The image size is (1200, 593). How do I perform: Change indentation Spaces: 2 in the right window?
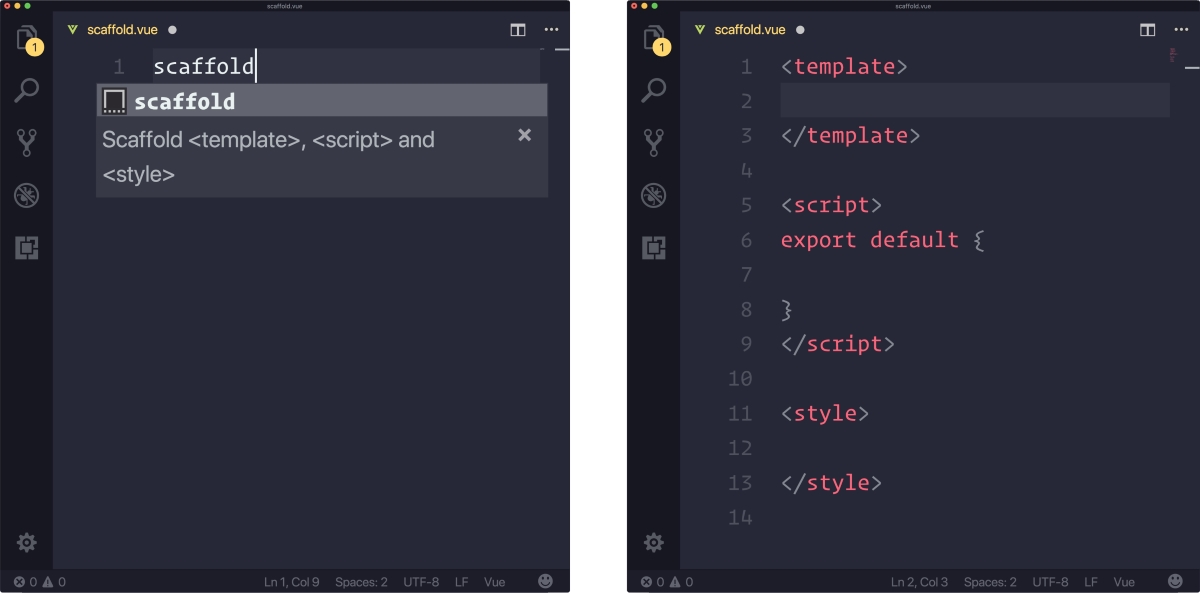coord(990,581)
